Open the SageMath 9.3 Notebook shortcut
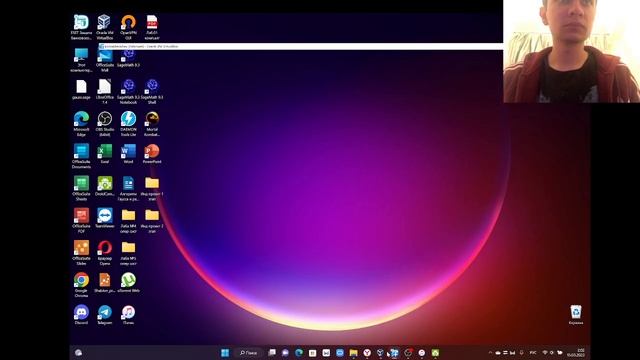Image resolution: width=640 pixels, height=360 pixels. [x=128, y=91]
